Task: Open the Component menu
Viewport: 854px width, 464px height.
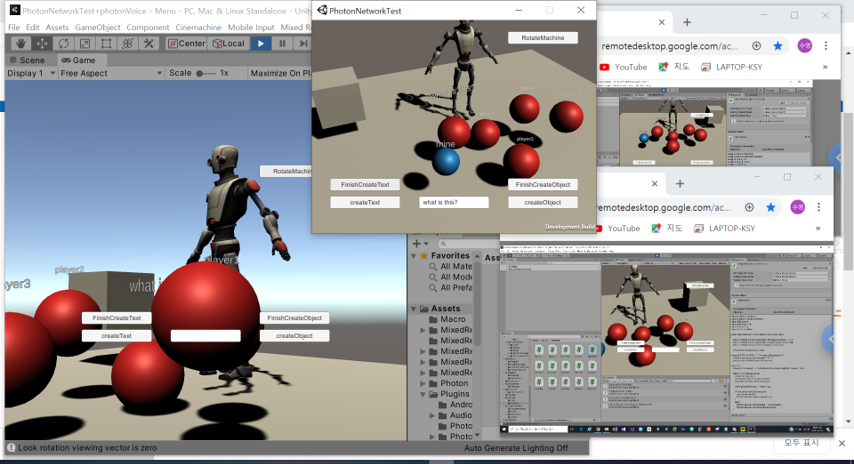Action: coord(148,27)
